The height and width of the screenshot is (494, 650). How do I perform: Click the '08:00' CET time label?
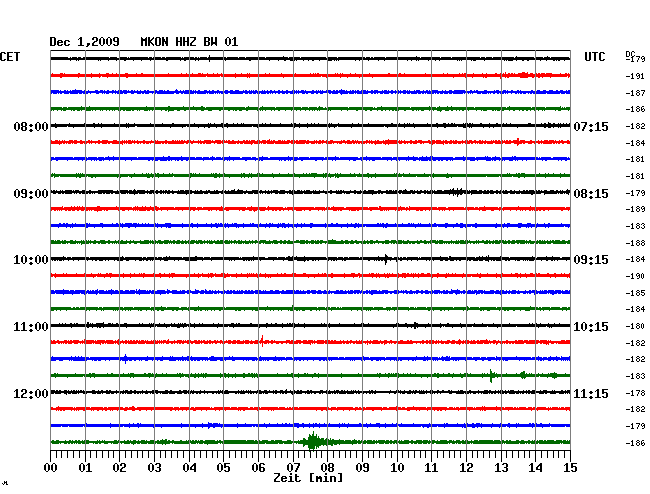[x=31, y=126]
